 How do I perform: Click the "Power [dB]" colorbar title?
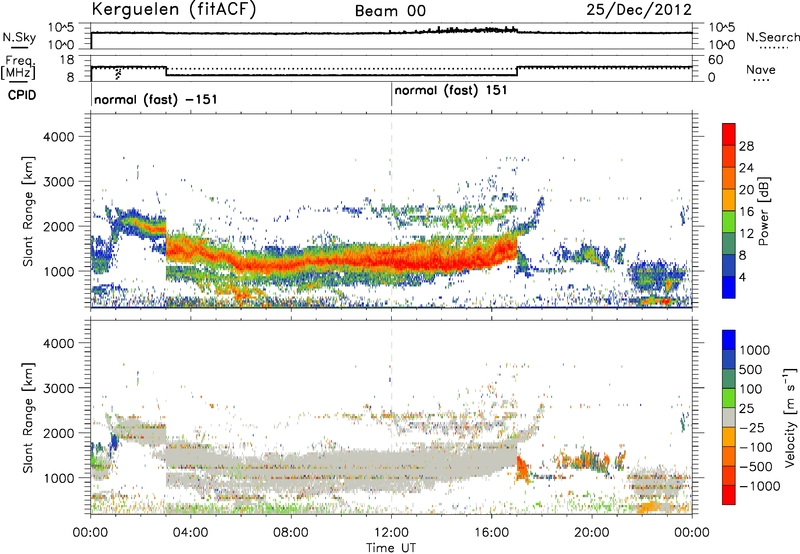coord(763,211)
